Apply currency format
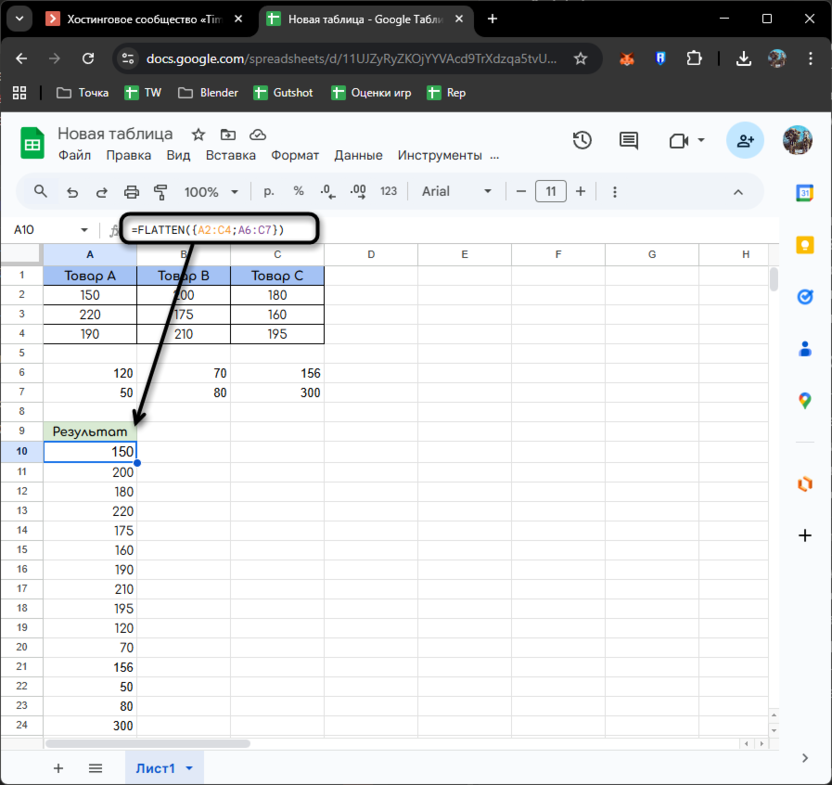 (x=266, y=191)
